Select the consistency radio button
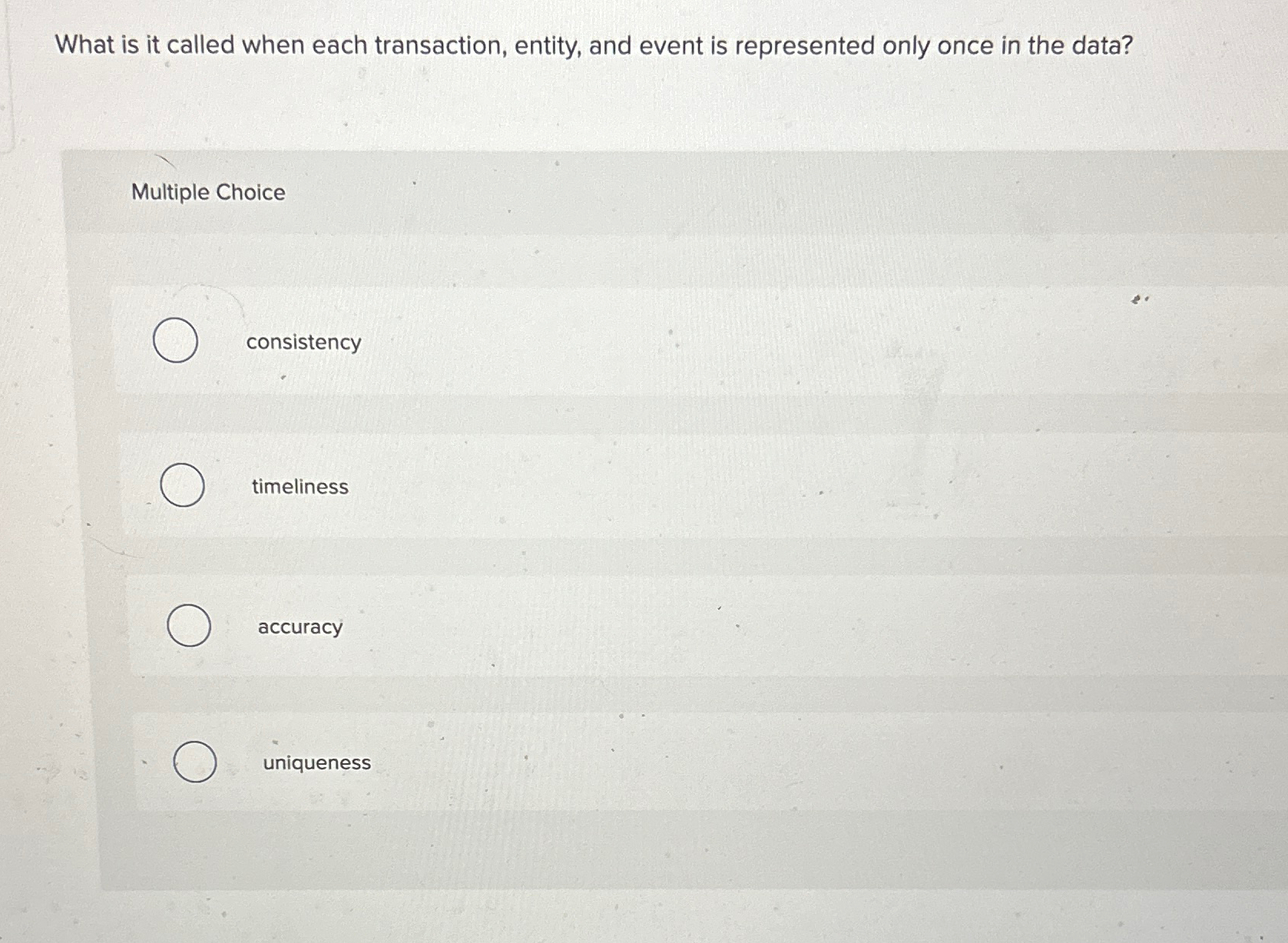Screen dimensions: 1288x943 176,342
